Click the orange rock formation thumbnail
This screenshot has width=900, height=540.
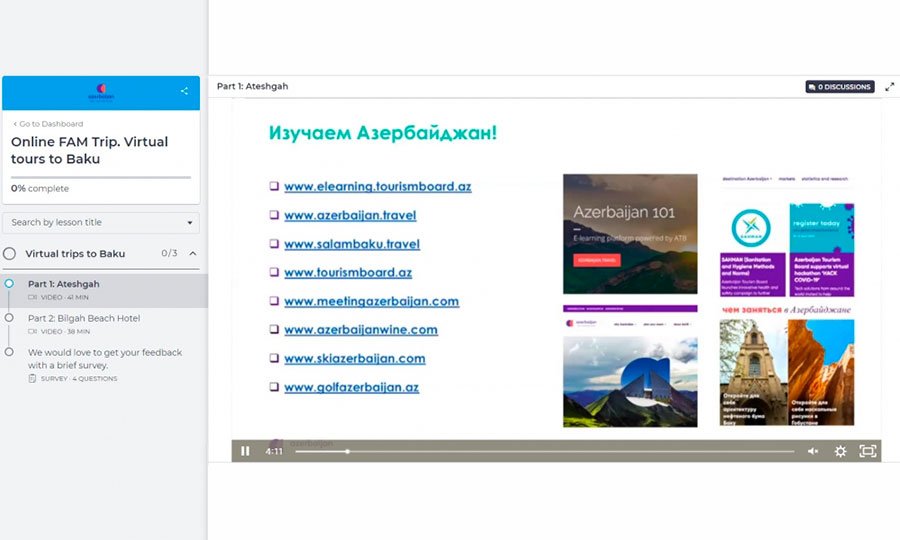[x=821, y=372]
